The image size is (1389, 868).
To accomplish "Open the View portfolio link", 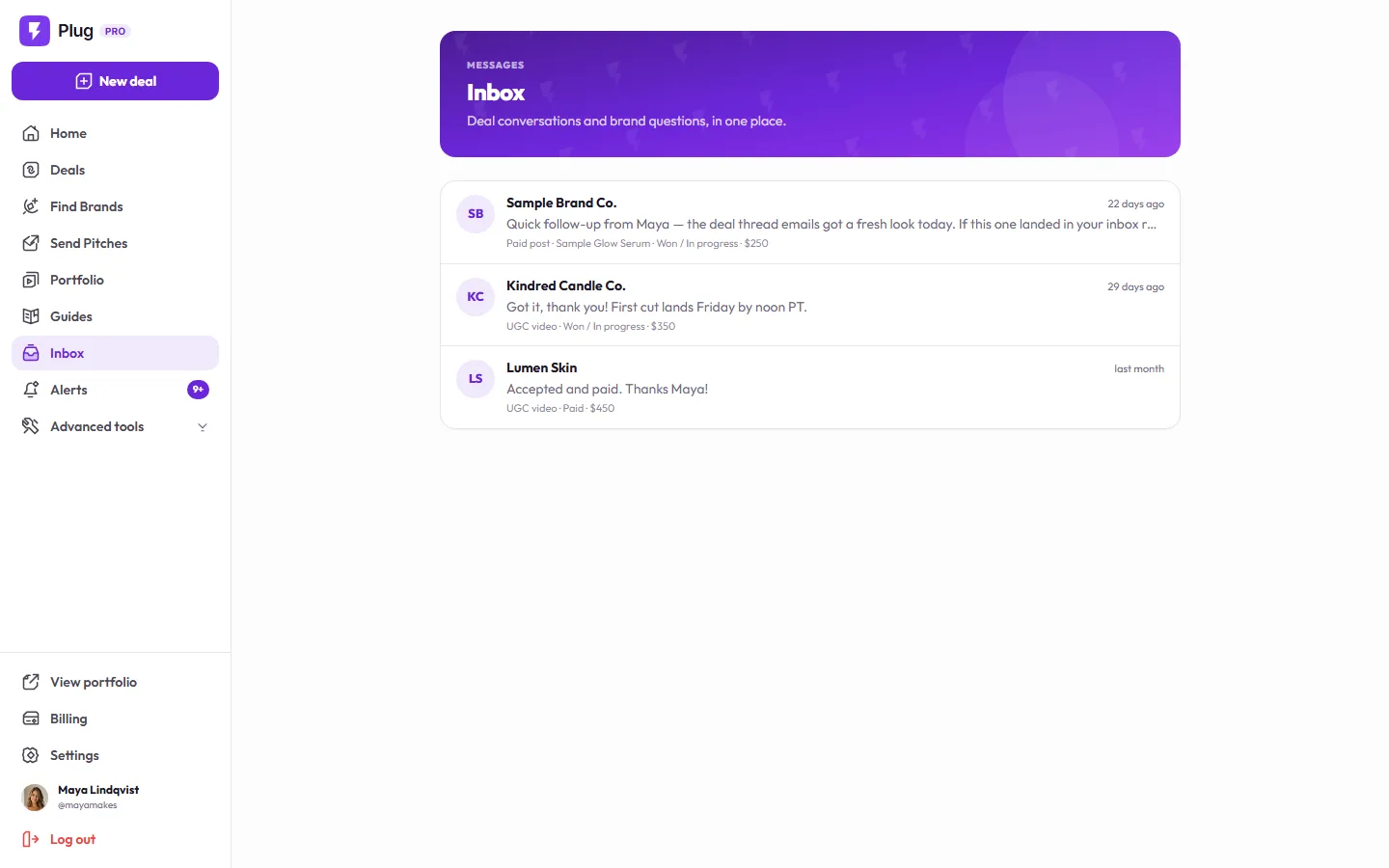I will coord(116,682).
